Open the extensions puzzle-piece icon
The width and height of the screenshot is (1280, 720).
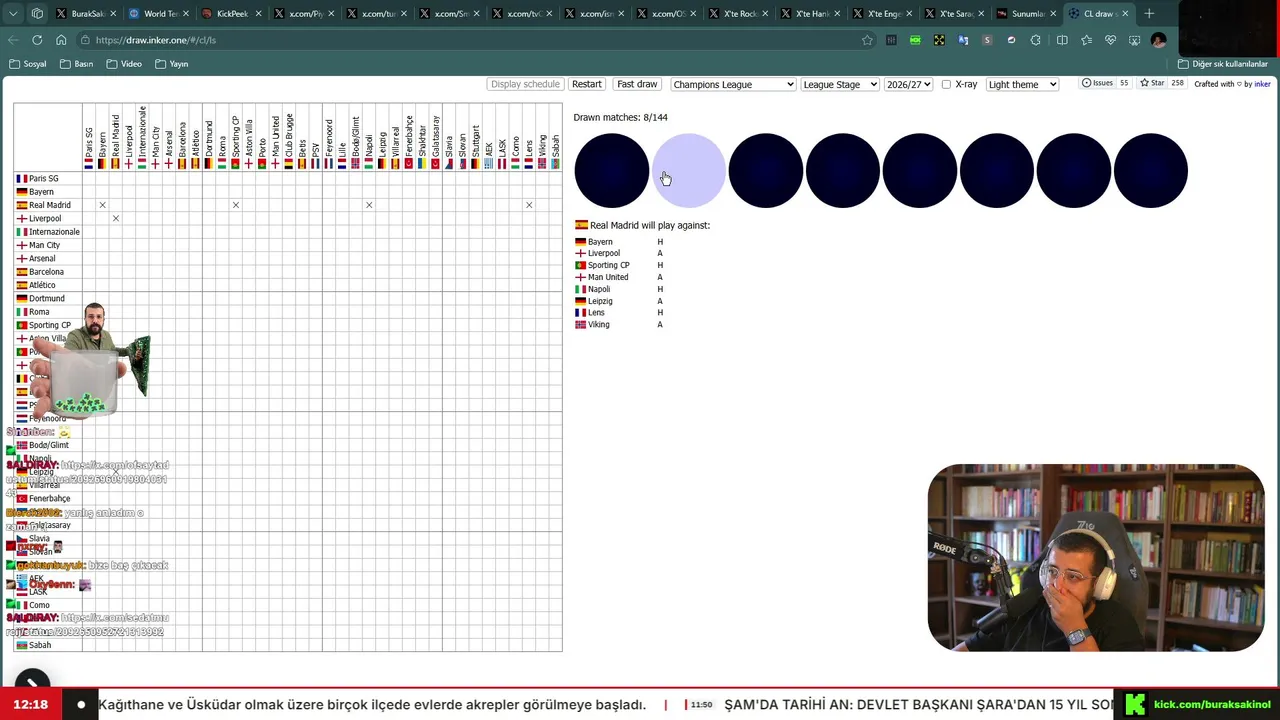[x=1035, y=40]
